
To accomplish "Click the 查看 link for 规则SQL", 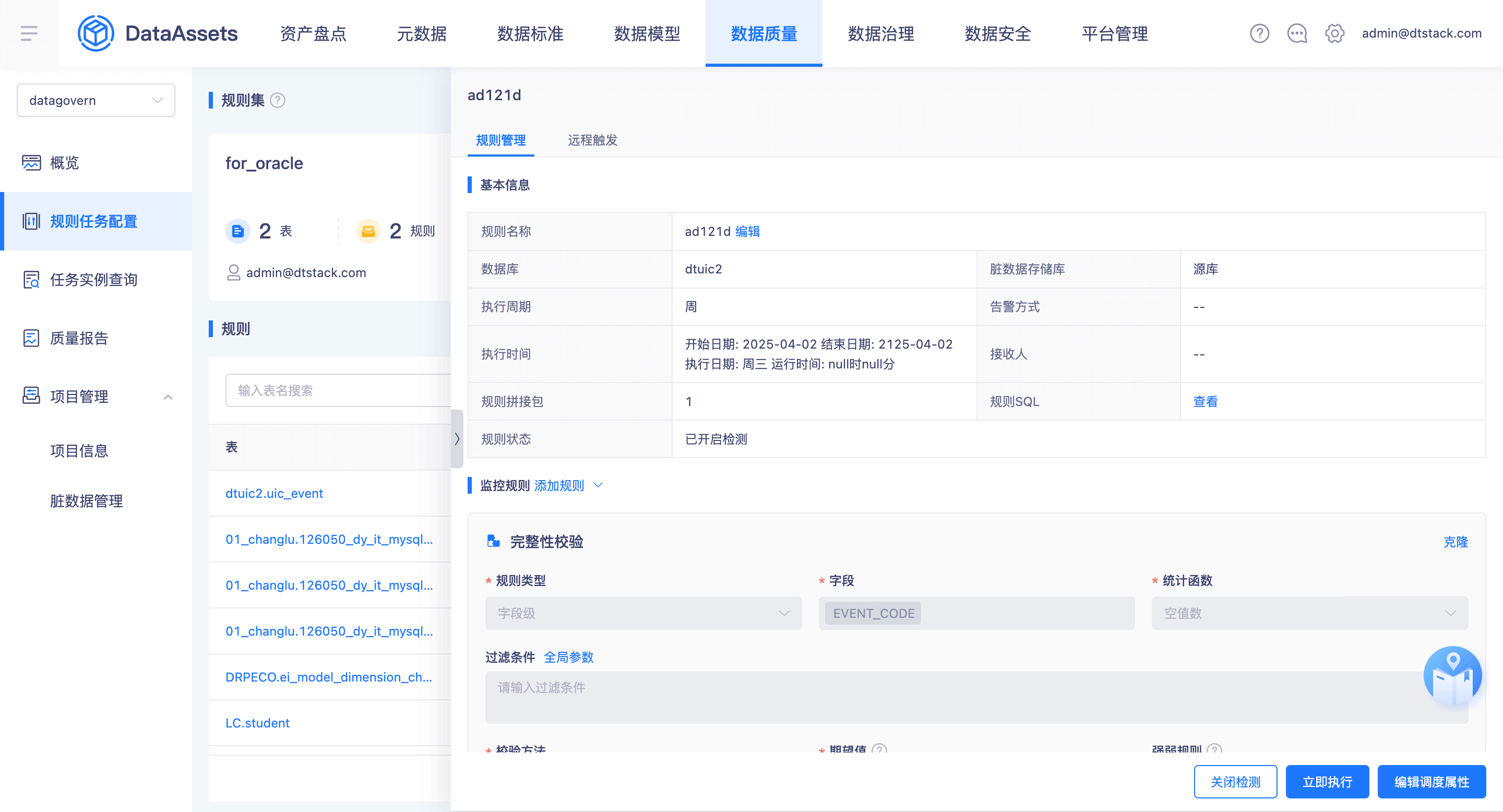I will click(x=1206, y=401).
